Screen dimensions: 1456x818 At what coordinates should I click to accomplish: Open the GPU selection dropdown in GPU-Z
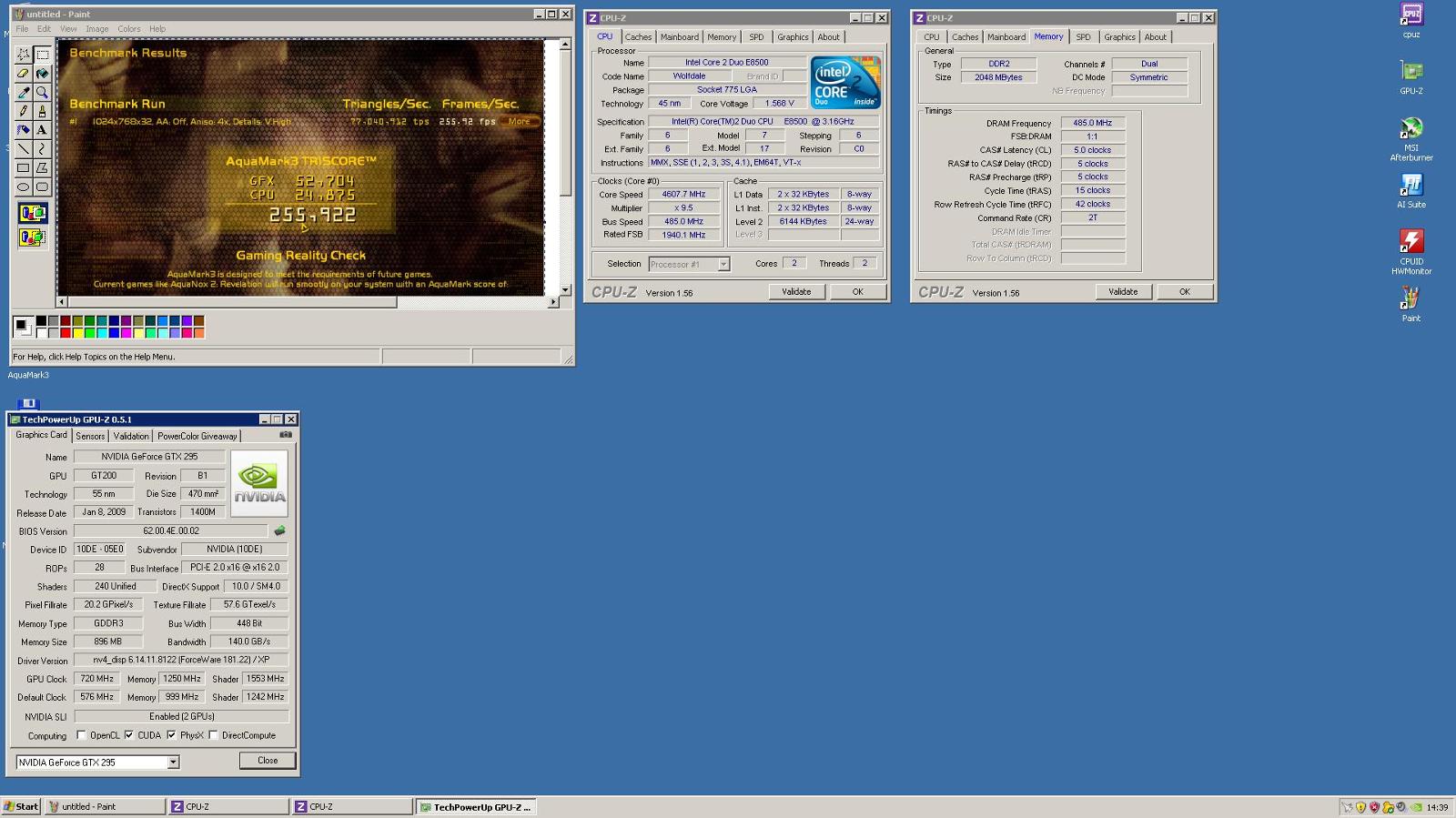pyautogui.click(x=173, y=762)
